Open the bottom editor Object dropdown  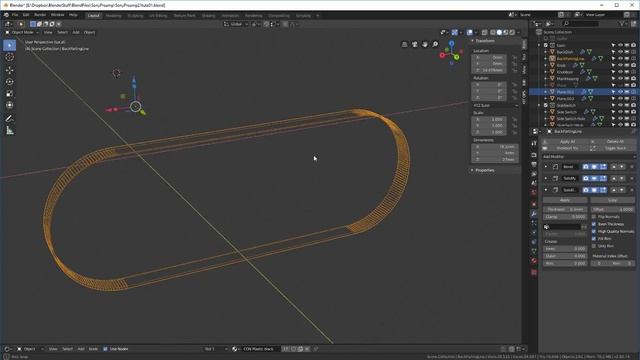pyautogui.click(x=31, y=349)
